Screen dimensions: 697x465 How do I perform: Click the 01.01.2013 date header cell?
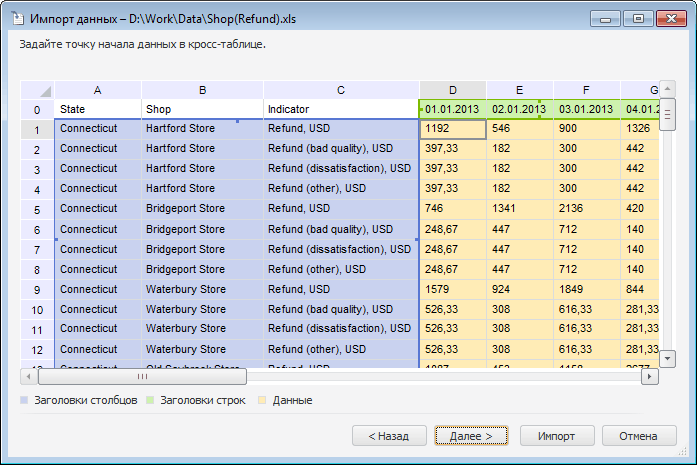pos(452,109)
